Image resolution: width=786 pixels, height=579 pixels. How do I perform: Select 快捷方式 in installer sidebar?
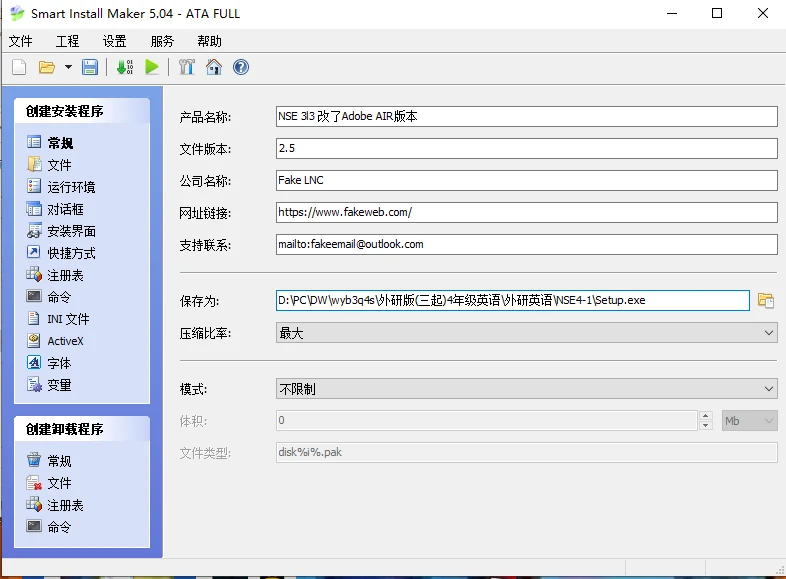coord(71,253)
